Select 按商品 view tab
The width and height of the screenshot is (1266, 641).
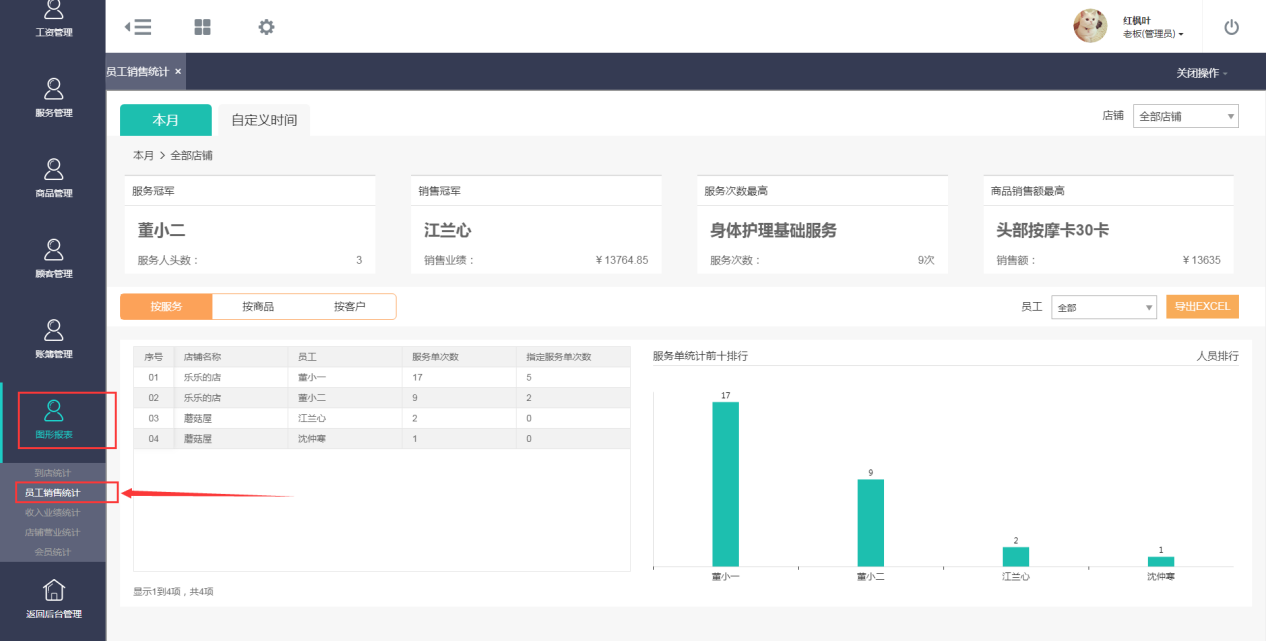click(258, 306)
